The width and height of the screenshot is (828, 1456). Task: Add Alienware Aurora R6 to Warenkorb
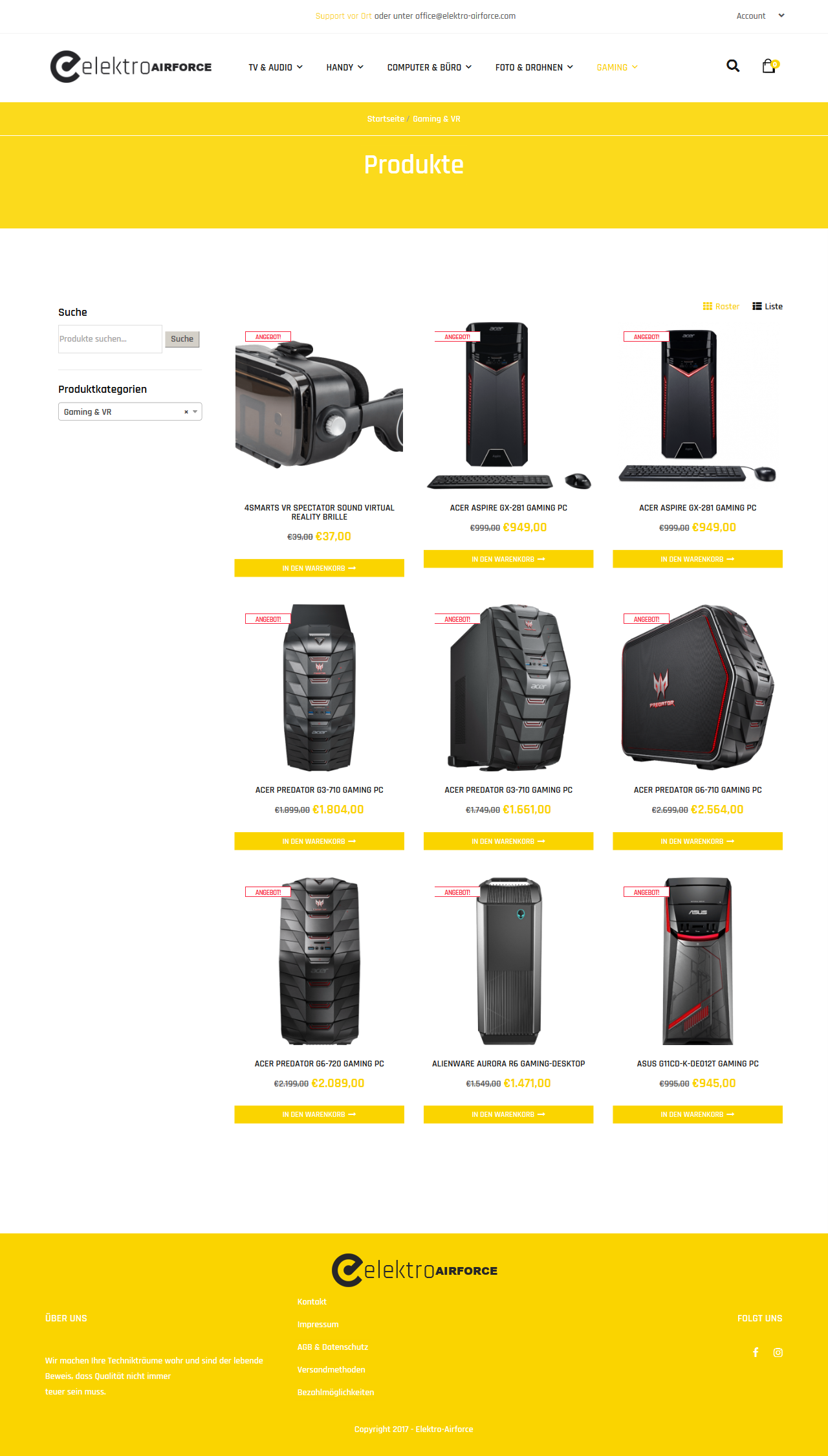508,1114
